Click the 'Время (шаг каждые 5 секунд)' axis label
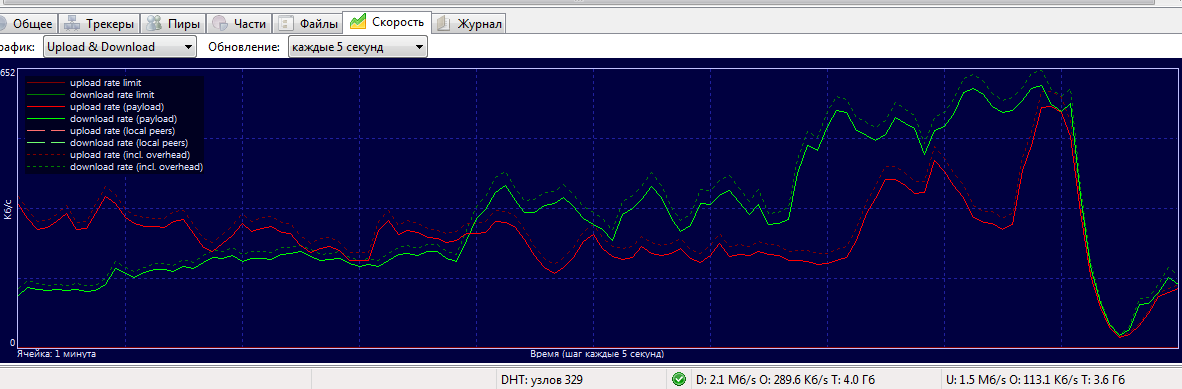Viewport: 1182px width, 389px height. point(597,354)
